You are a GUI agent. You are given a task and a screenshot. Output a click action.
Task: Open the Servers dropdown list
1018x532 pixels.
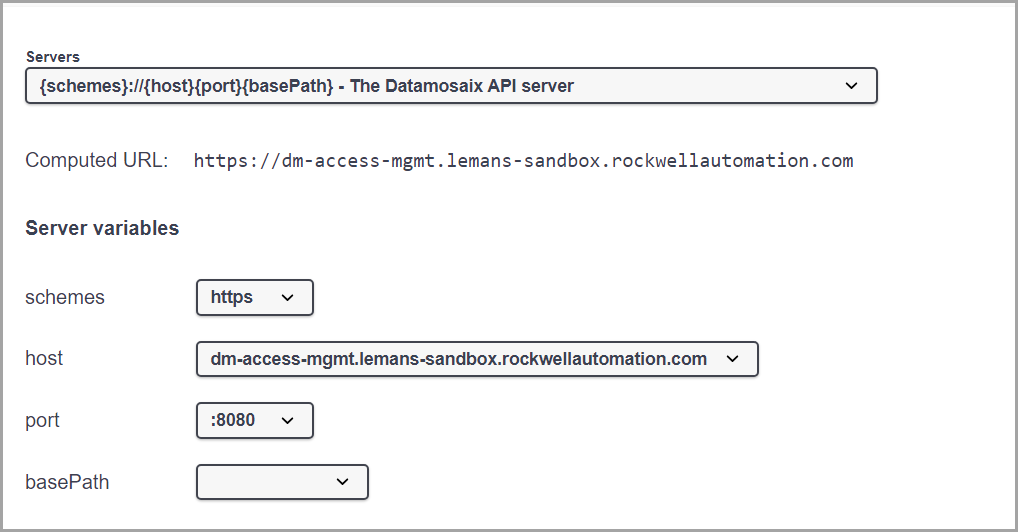450,86
